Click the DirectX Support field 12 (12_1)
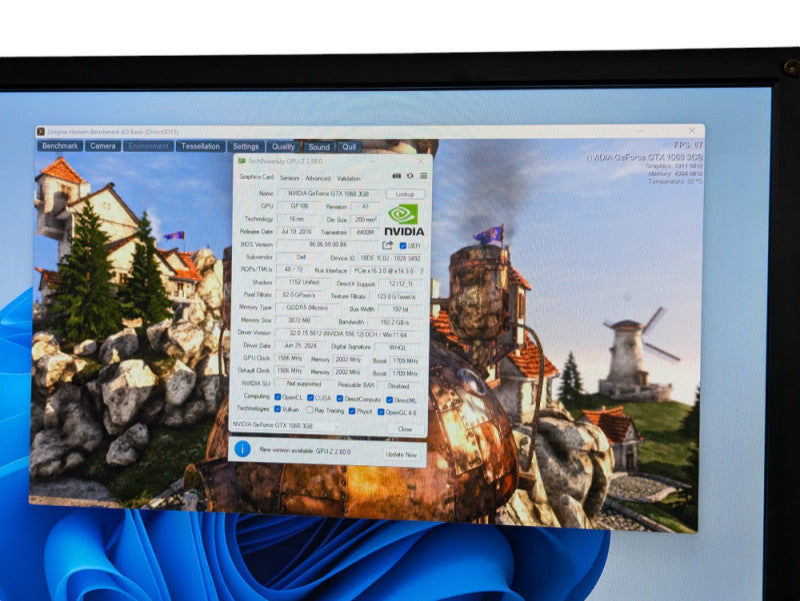 point(401,284)
